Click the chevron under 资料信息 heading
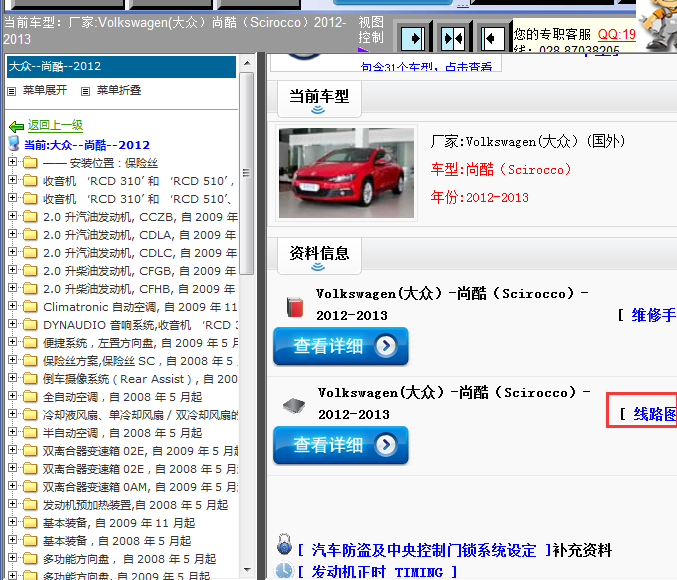 318,267
